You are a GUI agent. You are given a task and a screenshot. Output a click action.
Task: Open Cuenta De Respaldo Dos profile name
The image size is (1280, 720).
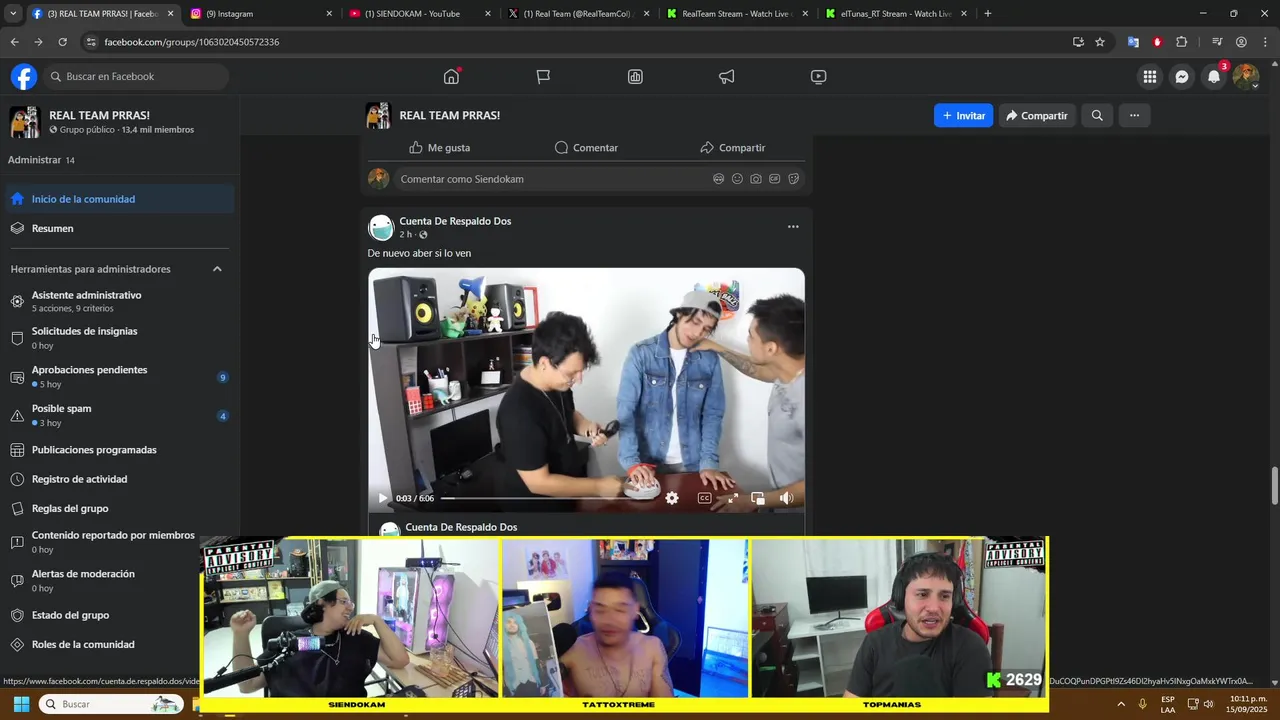pyautogui.click(x=455, y=221)
